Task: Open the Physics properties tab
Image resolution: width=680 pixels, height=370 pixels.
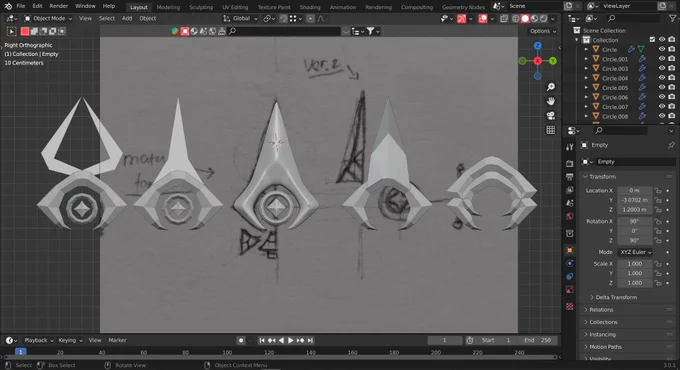Action: click(570, 263)
